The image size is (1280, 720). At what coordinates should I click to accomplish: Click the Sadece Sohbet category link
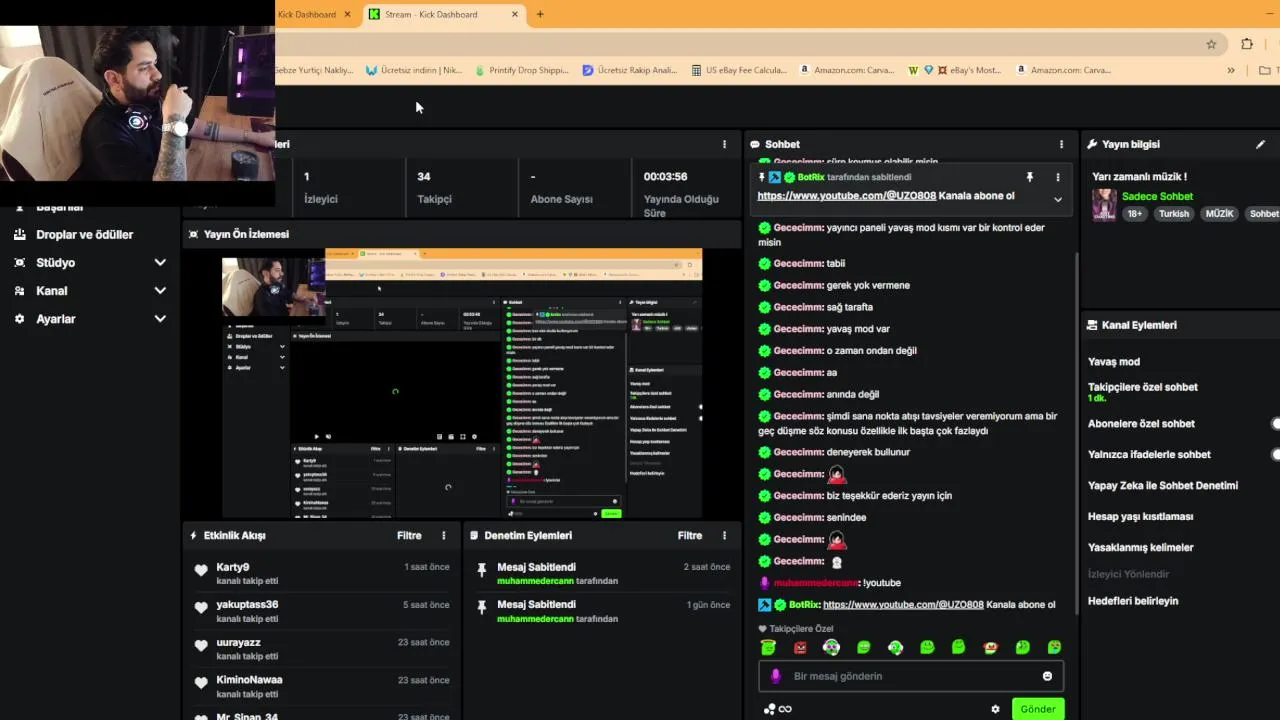click(1157, 196)
